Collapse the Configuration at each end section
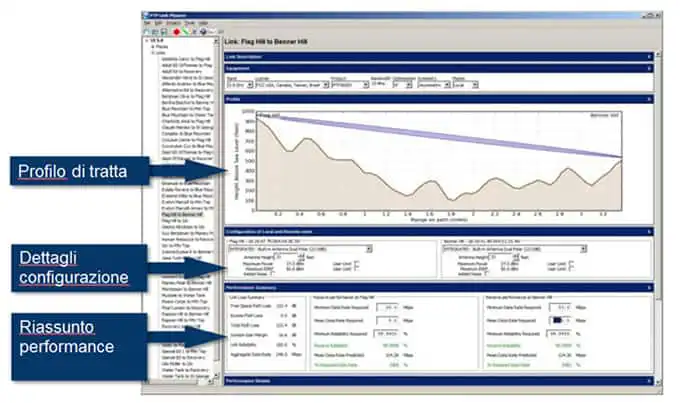This screenshot has width=680, height=403. coord(649,232)
